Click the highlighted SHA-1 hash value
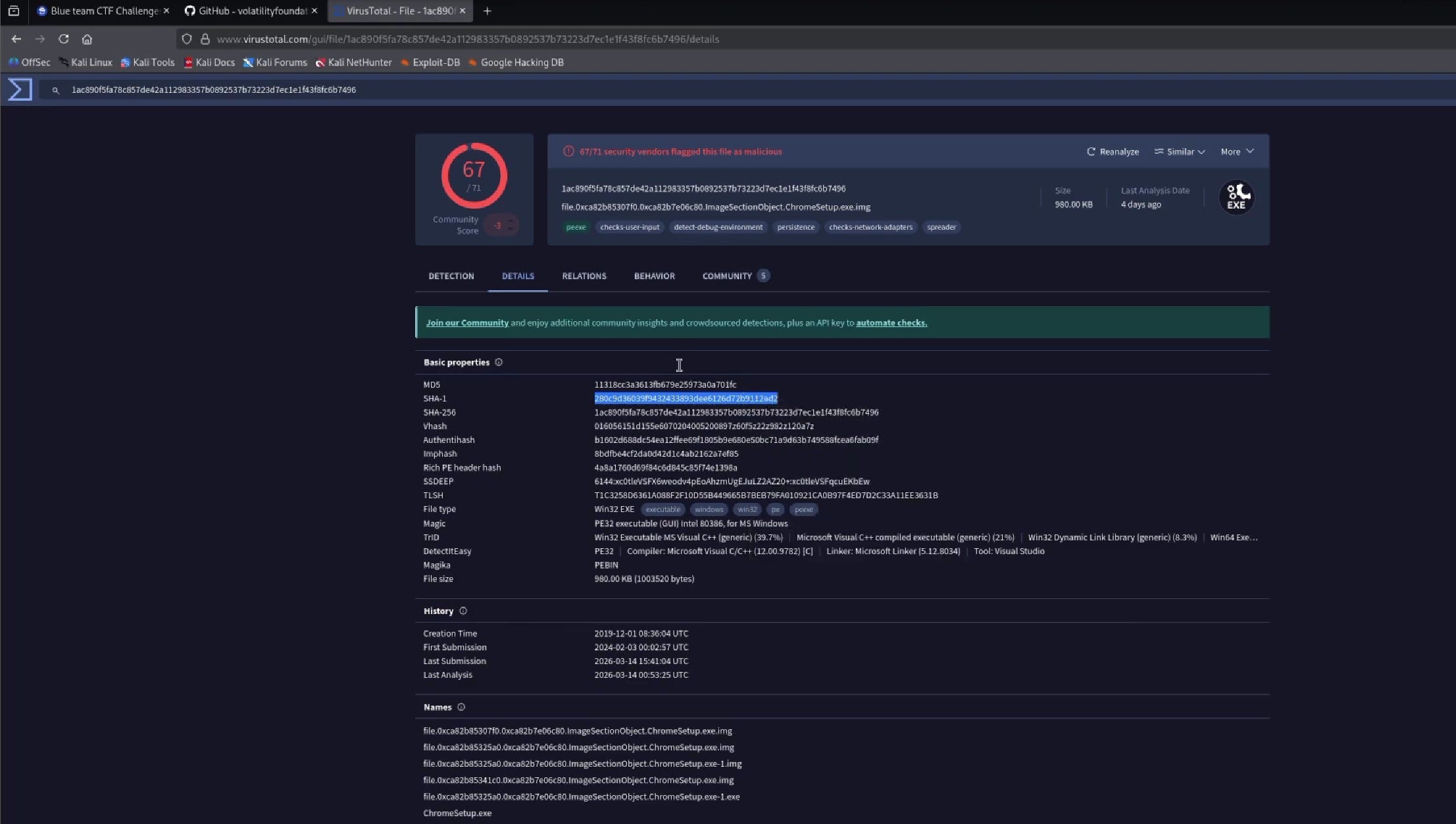Viewport: 1456px width, 824px height. coord(686,399)
